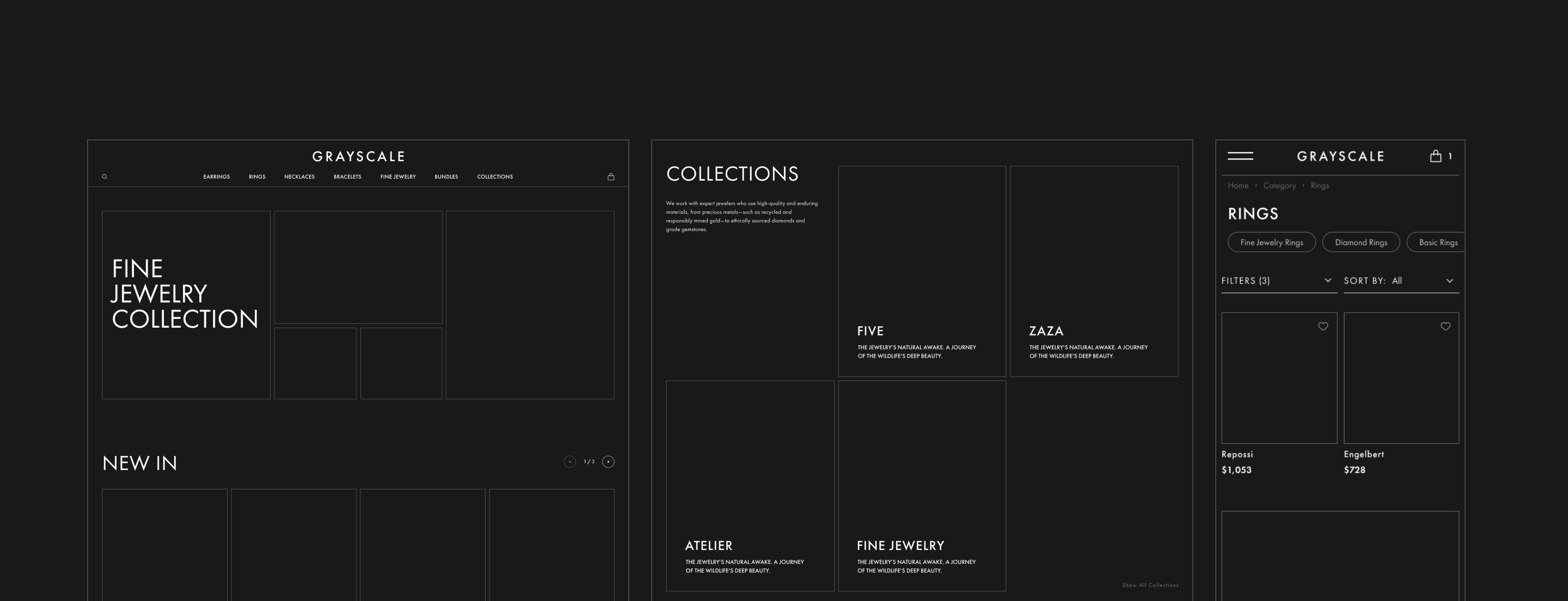Select the Fine Jewelry Rings filter chip
1568x601 pixels.
(1271, 242)
